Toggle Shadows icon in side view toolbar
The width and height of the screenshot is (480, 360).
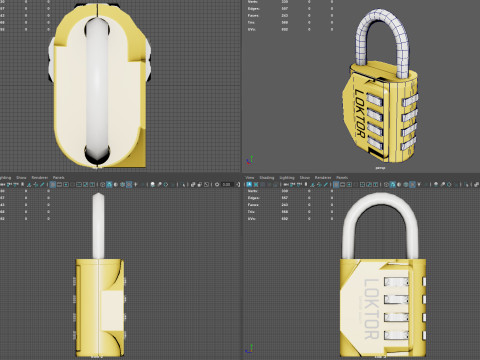click(x=142, y=184)
